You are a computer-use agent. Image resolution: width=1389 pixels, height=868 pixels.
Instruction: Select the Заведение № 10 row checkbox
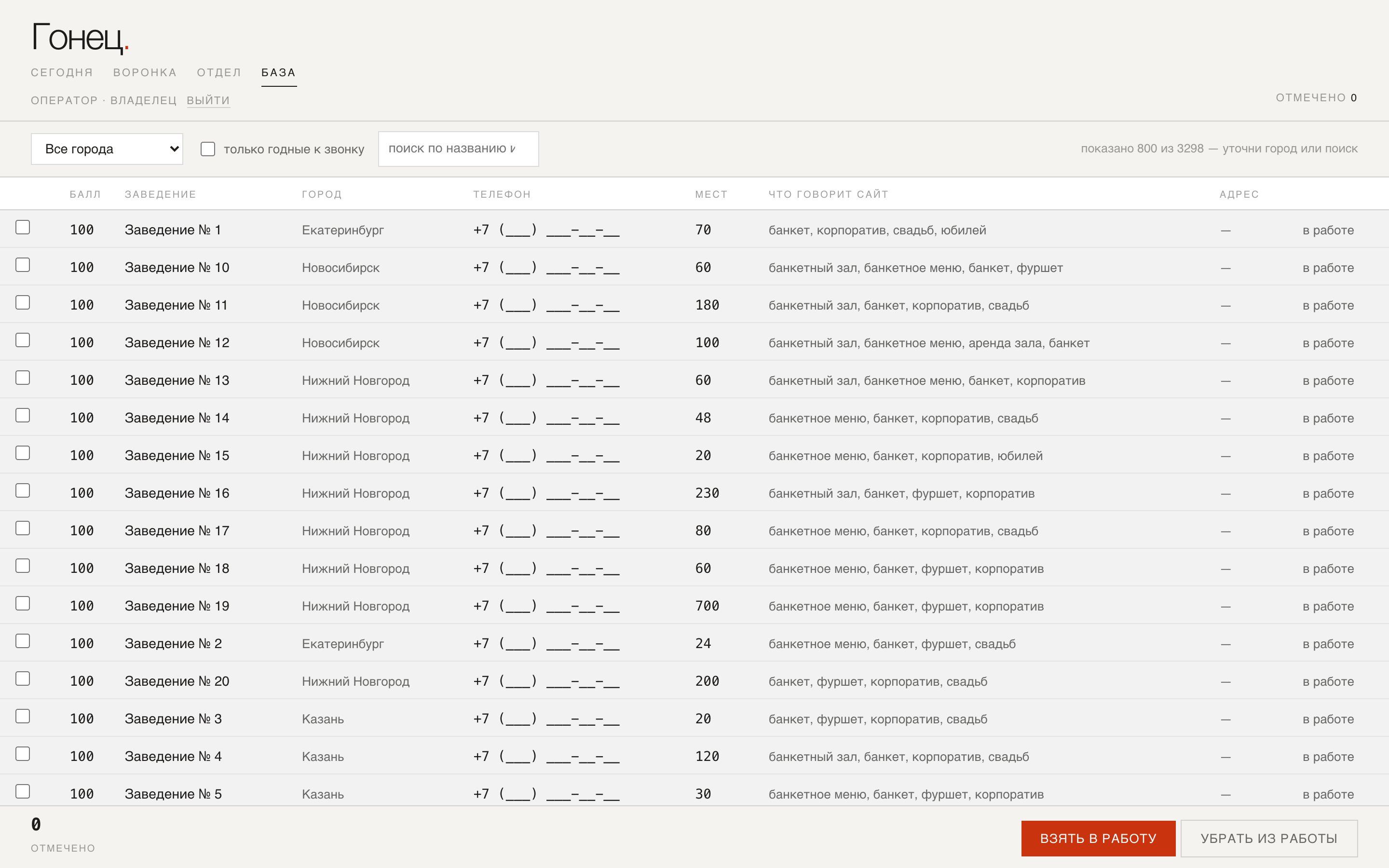click(22, 265)
